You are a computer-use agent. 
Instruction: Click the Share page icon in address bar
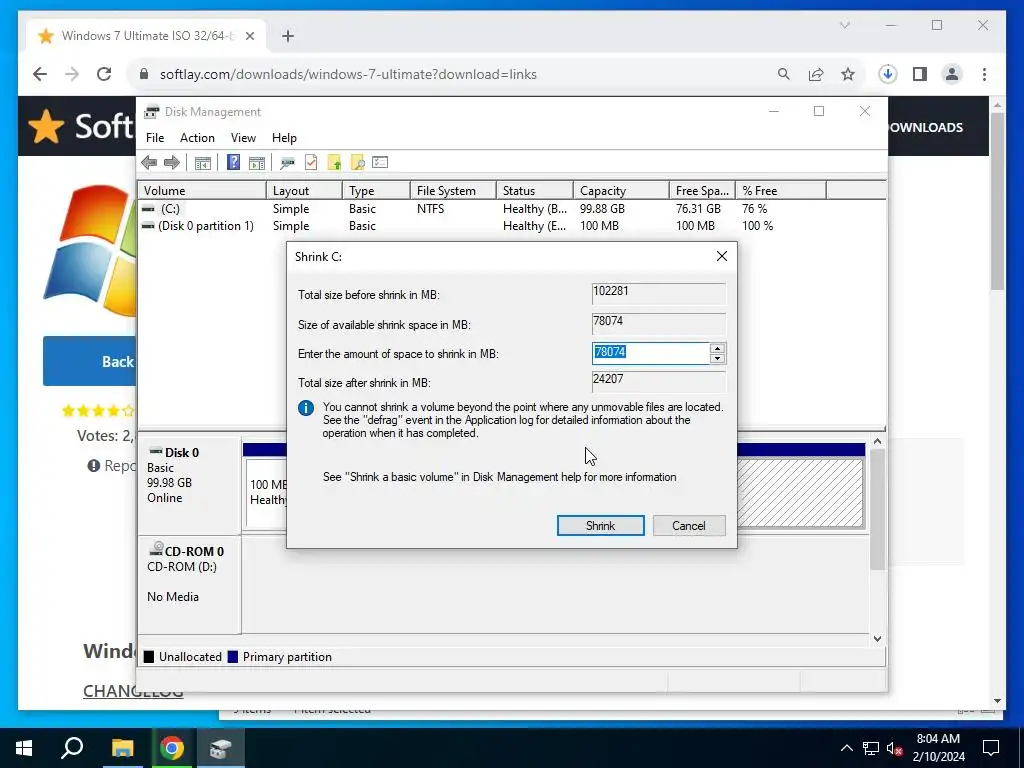(816, 74)
